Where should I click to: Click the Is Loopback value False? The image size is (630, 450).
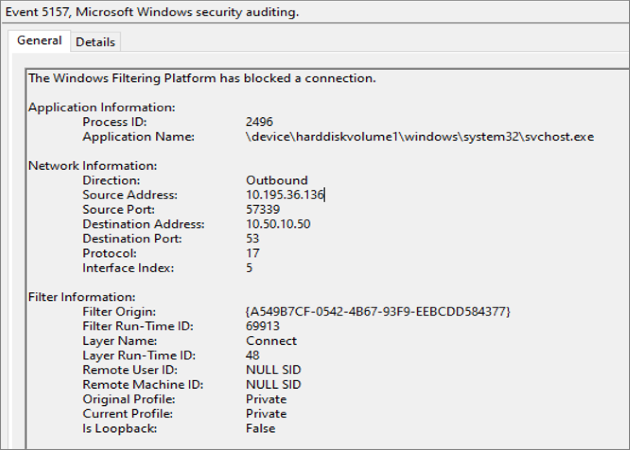260,428
